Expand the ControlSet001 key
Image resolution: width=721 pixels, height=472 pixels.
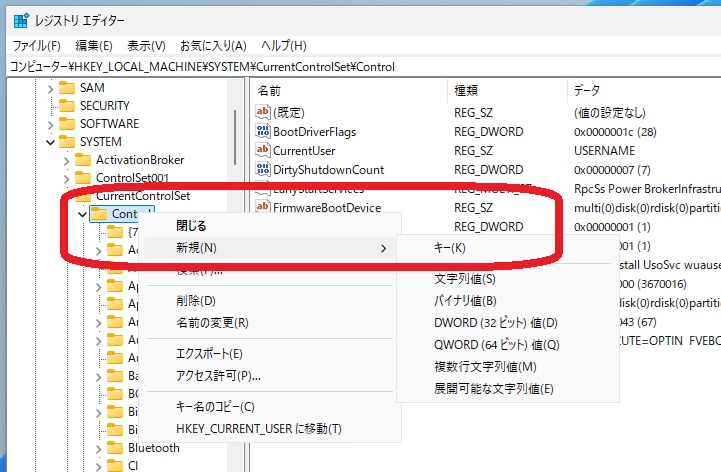pyautogui.click(x=67, y=178)
